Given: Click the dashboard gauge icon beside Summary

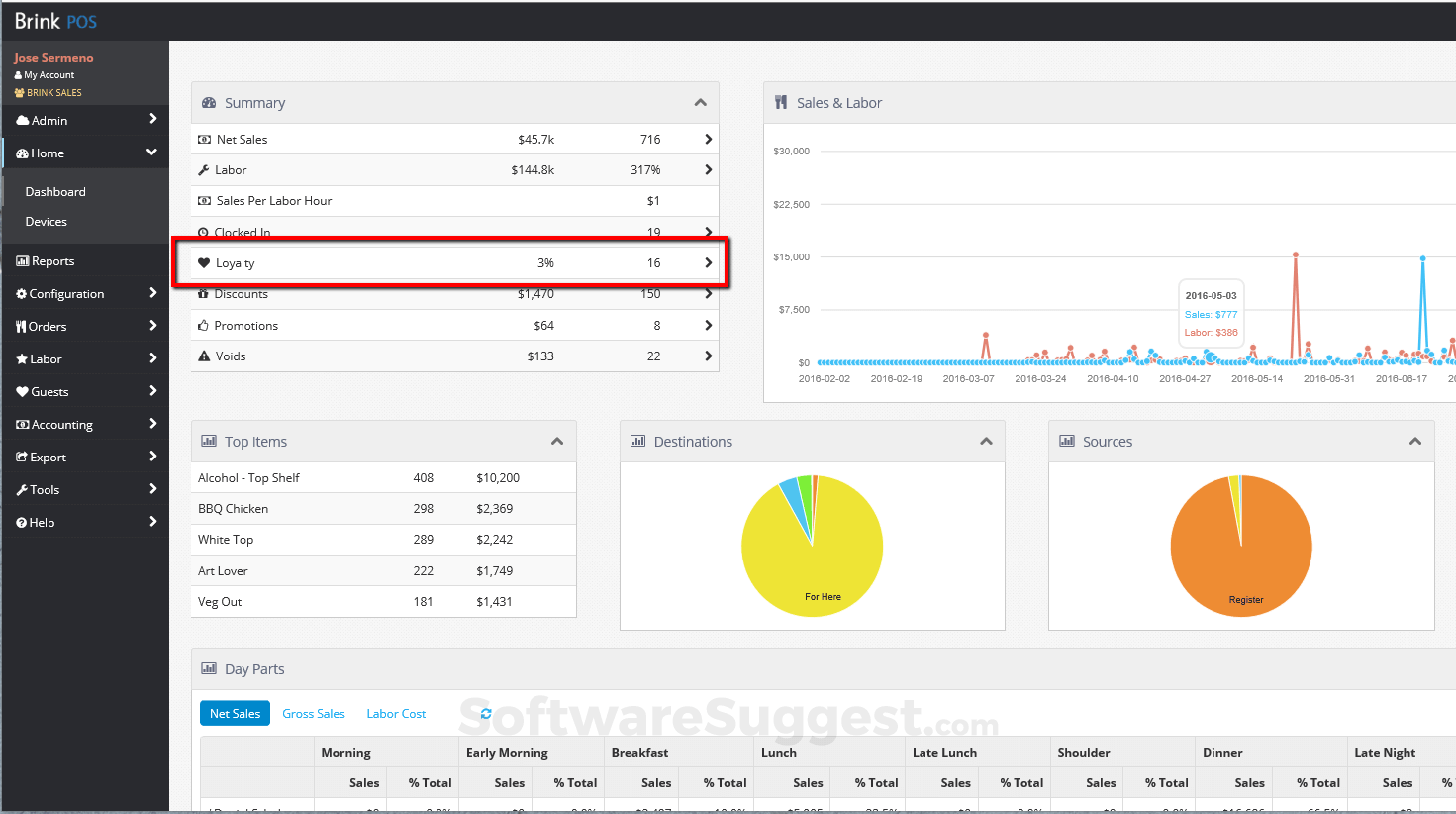Looking at the screenshot, I should 209,103.
